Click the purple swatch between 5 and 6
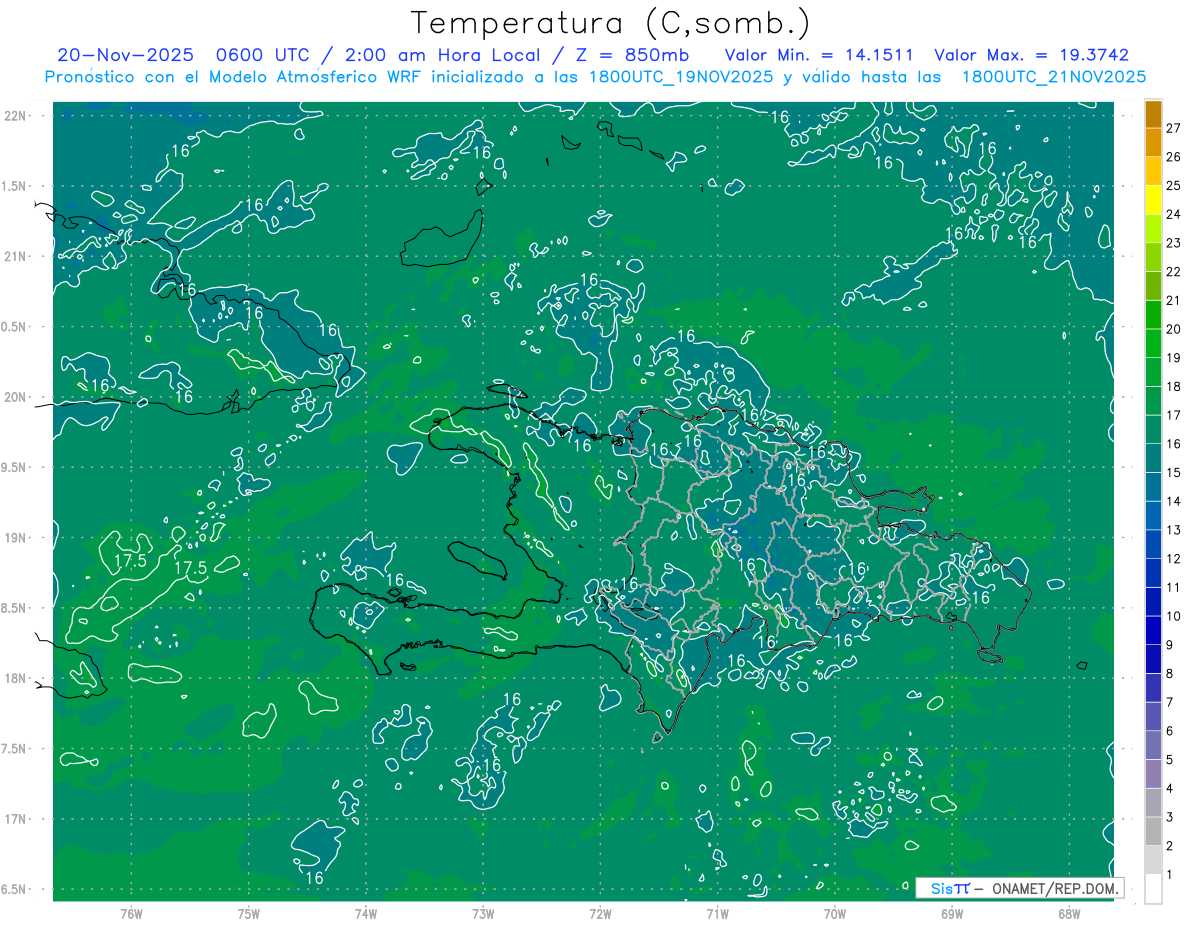Image resolution: width=1200 pixels, height=927 pixels. click(1153, 746)
